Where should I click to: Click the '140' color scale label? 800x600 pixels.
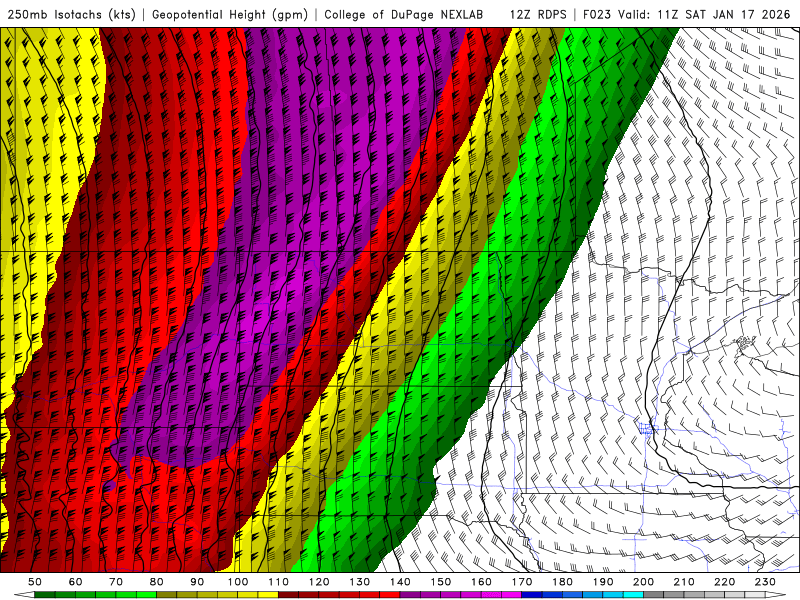click(400, 582)
